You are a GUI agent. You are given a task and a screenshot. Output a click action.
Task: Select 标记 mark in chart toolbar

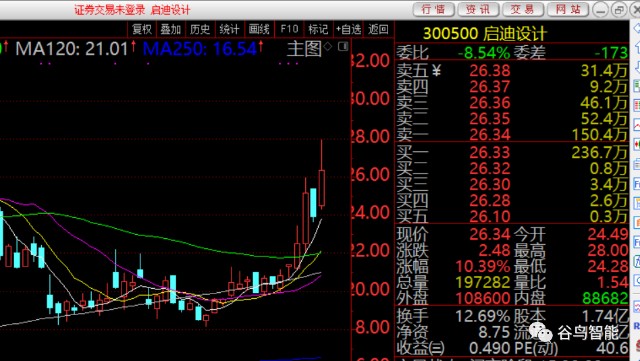click(318, 29)
